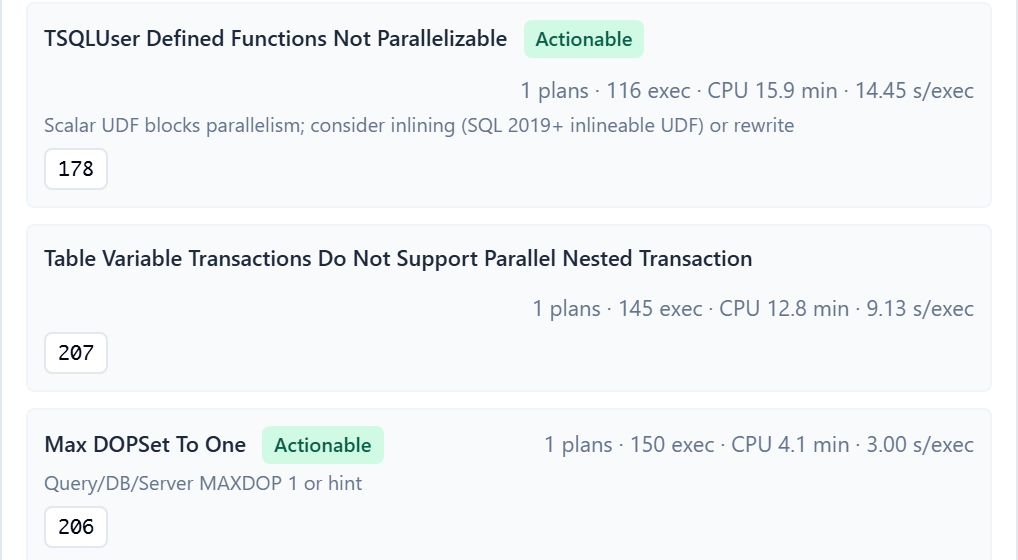1018x560 pixels.
Task: Click the 145 exec CPU 12.8 min stats line
Action: tap(753, 309)
